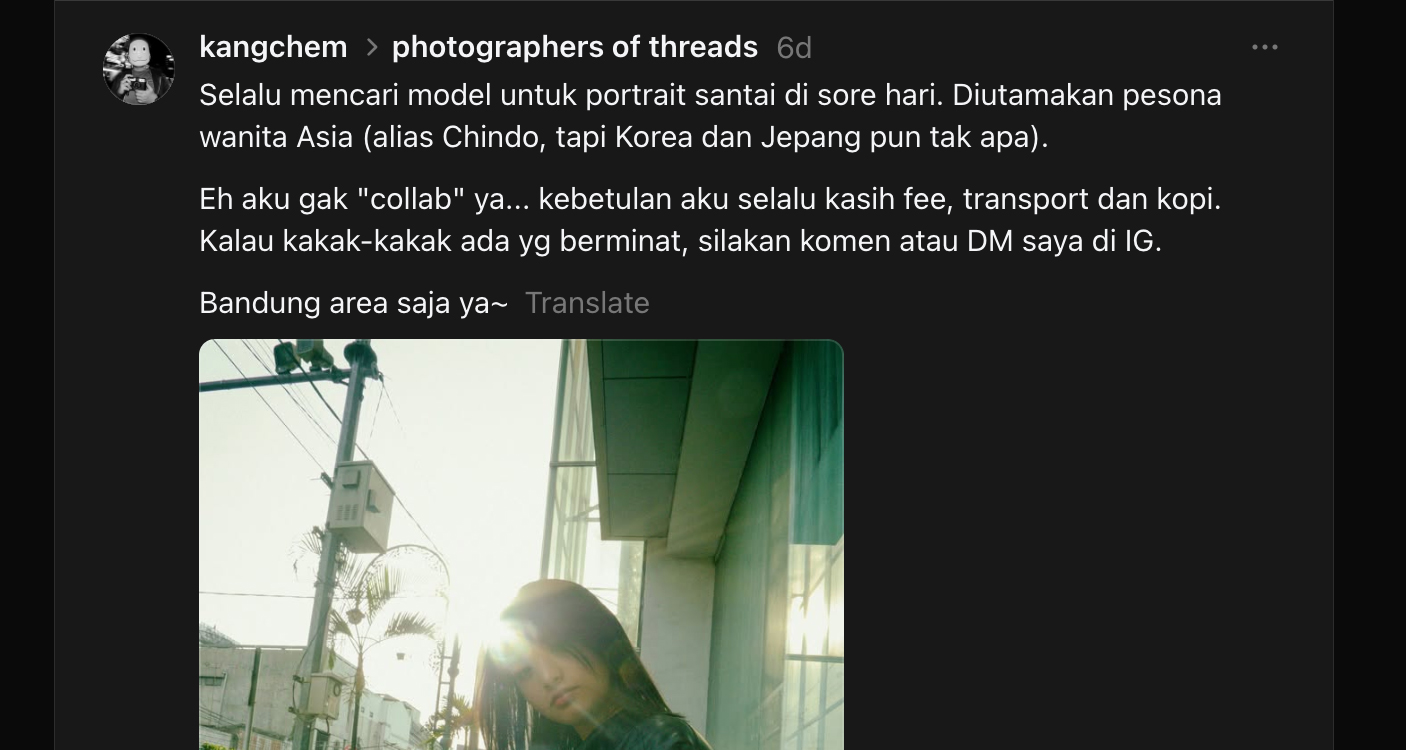The height and width of the screenshot is (750, 1406).
Task: Click the 'Bandung area saja ya~' text
Action: coord(354,303)
